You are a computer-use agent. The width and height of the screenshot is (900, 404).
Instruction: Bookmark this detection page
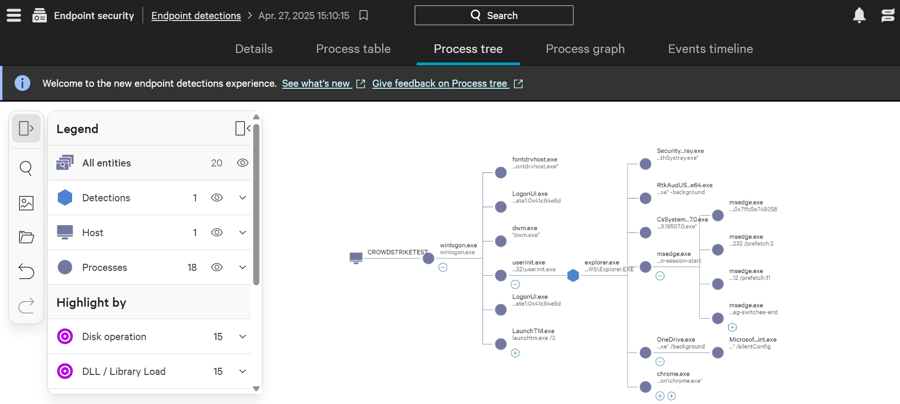363,16
